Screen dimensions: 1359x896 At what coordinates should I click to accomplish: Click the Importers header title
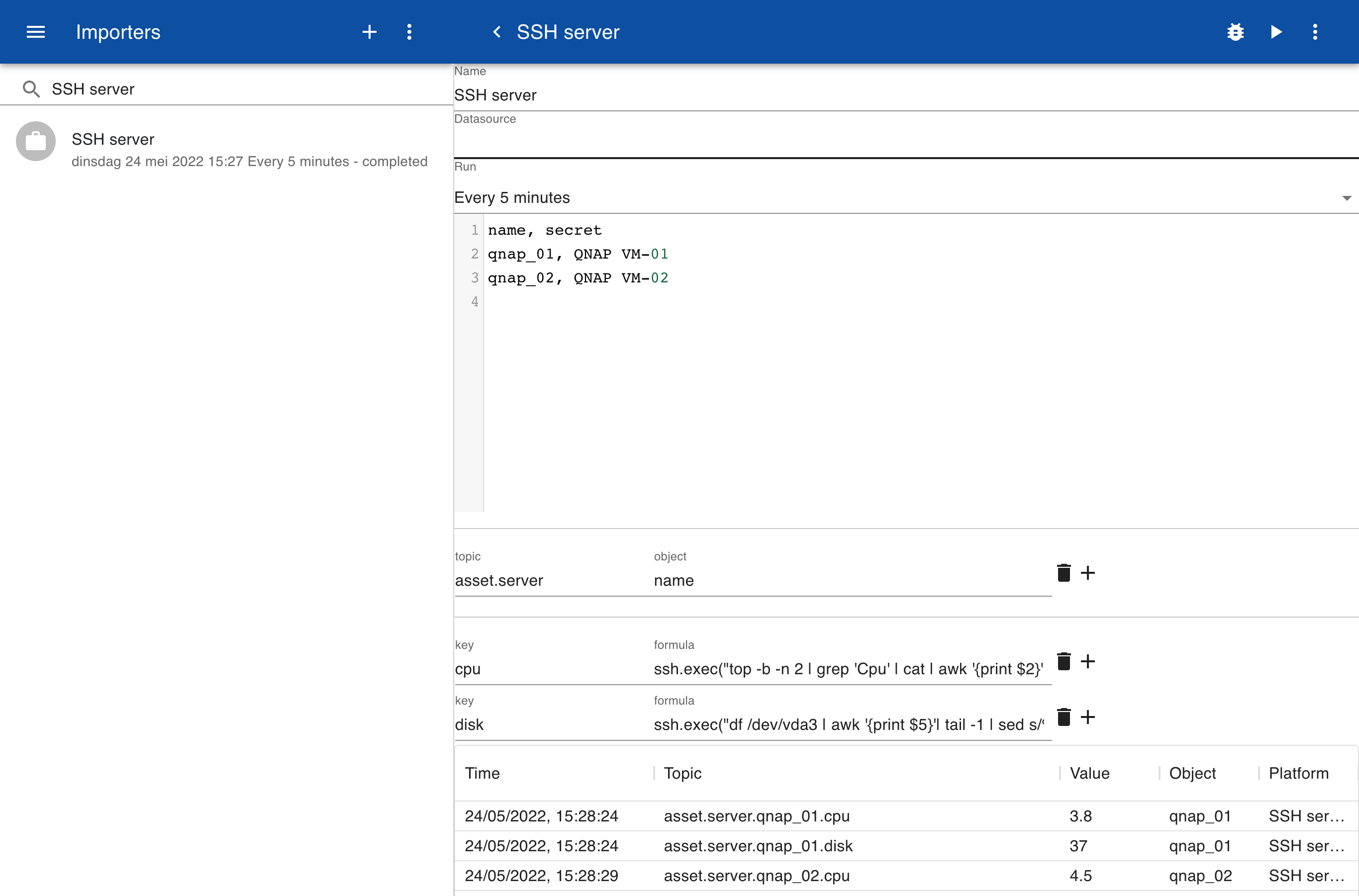pyautogui.click(x=118, y=32)
